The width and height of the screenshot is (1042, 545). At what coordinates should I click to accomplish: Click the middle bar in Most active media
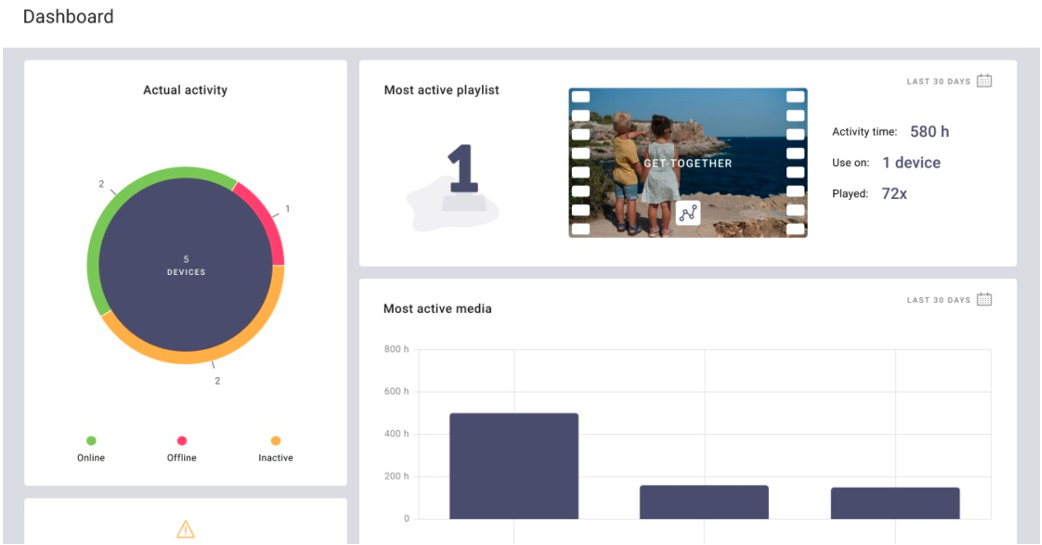click(x=704, y=502)
